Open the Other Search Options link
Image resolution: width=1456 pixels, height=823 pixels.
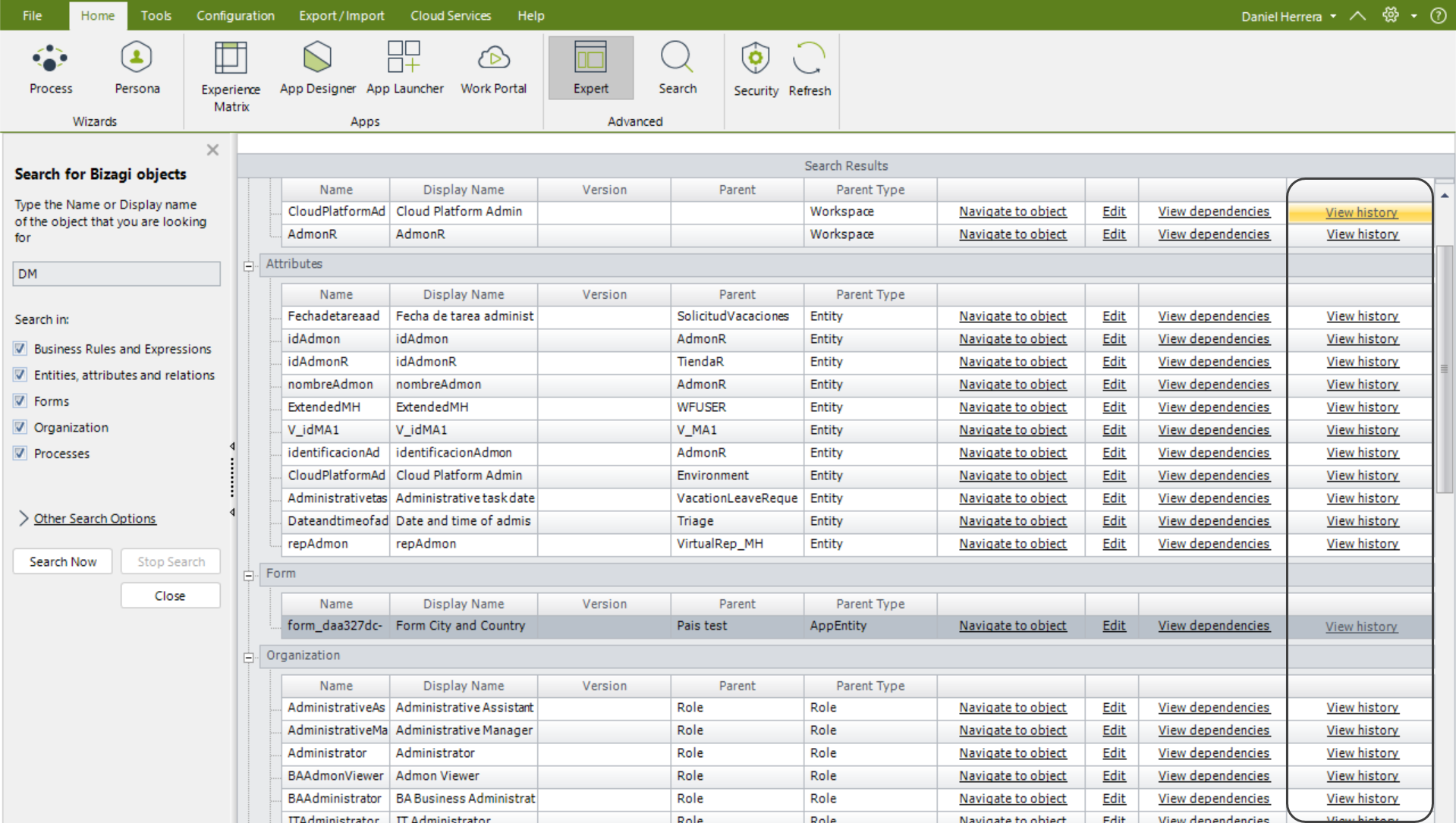click(95, 519)
